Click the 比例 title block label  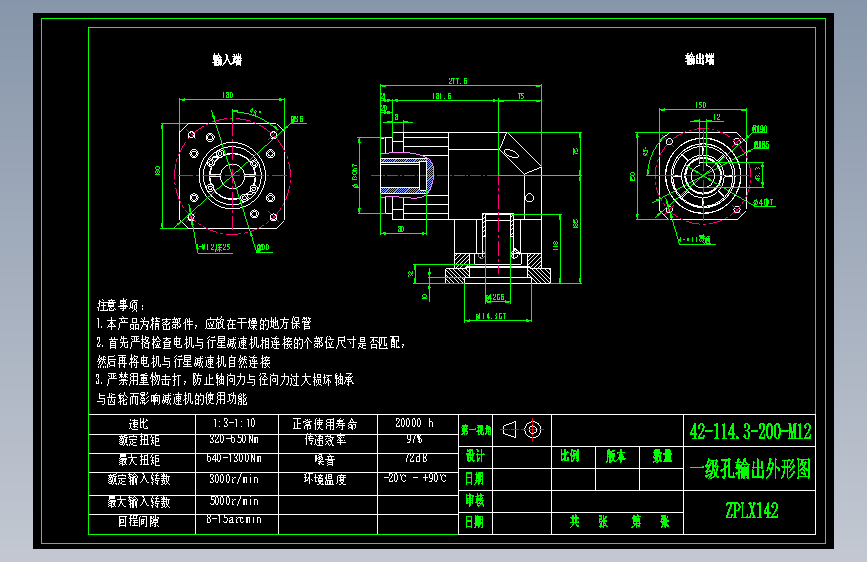(570, 456)
